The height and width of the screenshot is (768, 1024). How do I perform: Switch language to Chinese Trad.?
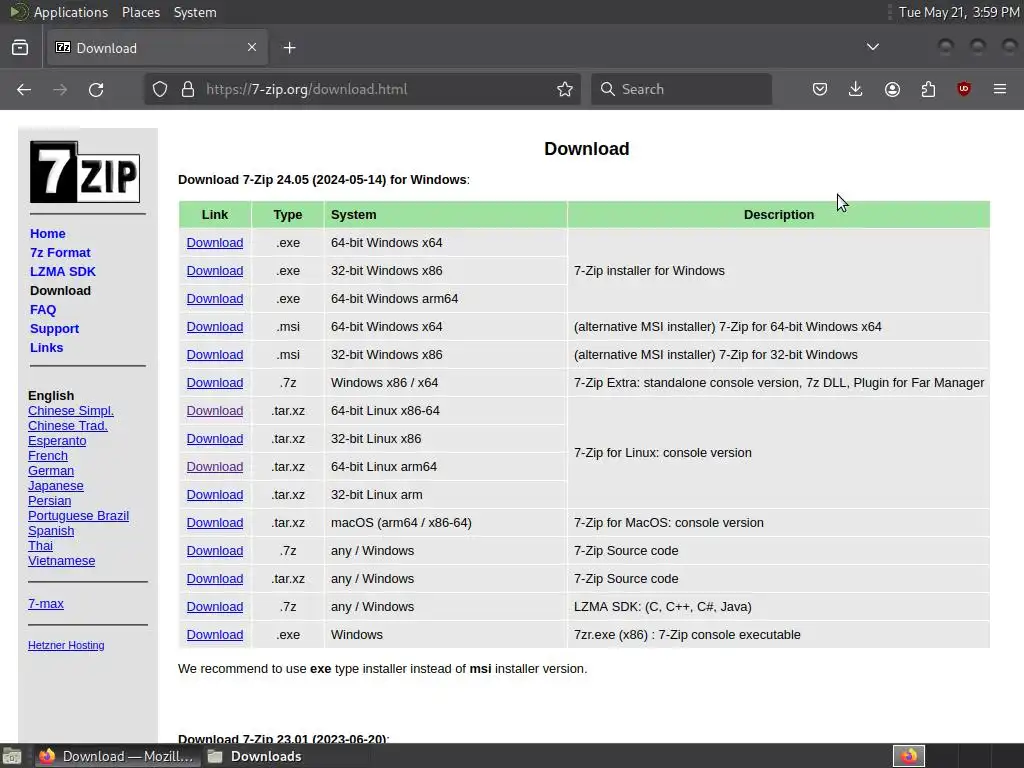coord(68,426)
